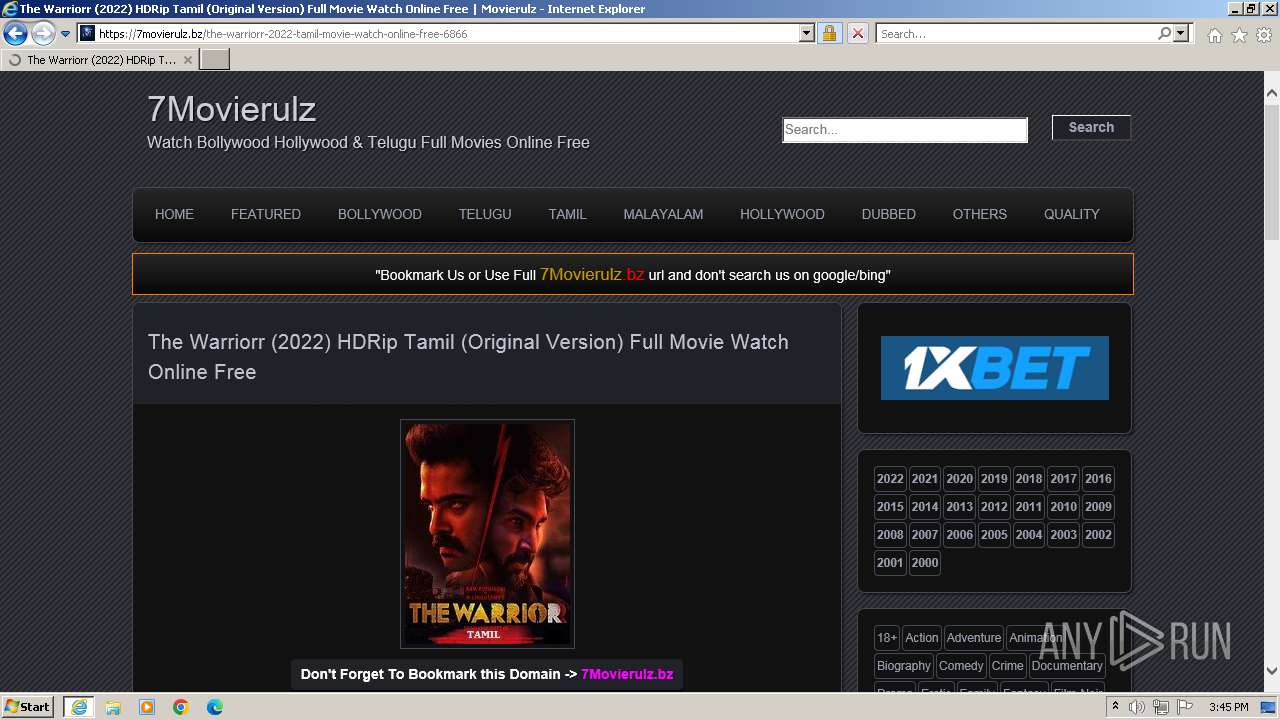
Task: Open a new blank tab
Action: pos(215,59)
